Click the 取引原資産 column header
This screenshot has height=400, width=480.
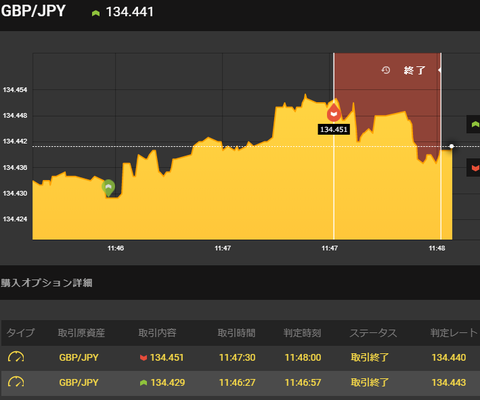(x=81, y=333)
